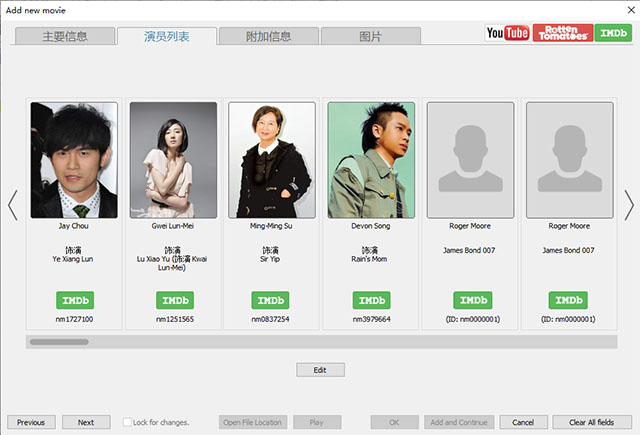Open the Rotten Tomatoes link icon

pos(563,33)
